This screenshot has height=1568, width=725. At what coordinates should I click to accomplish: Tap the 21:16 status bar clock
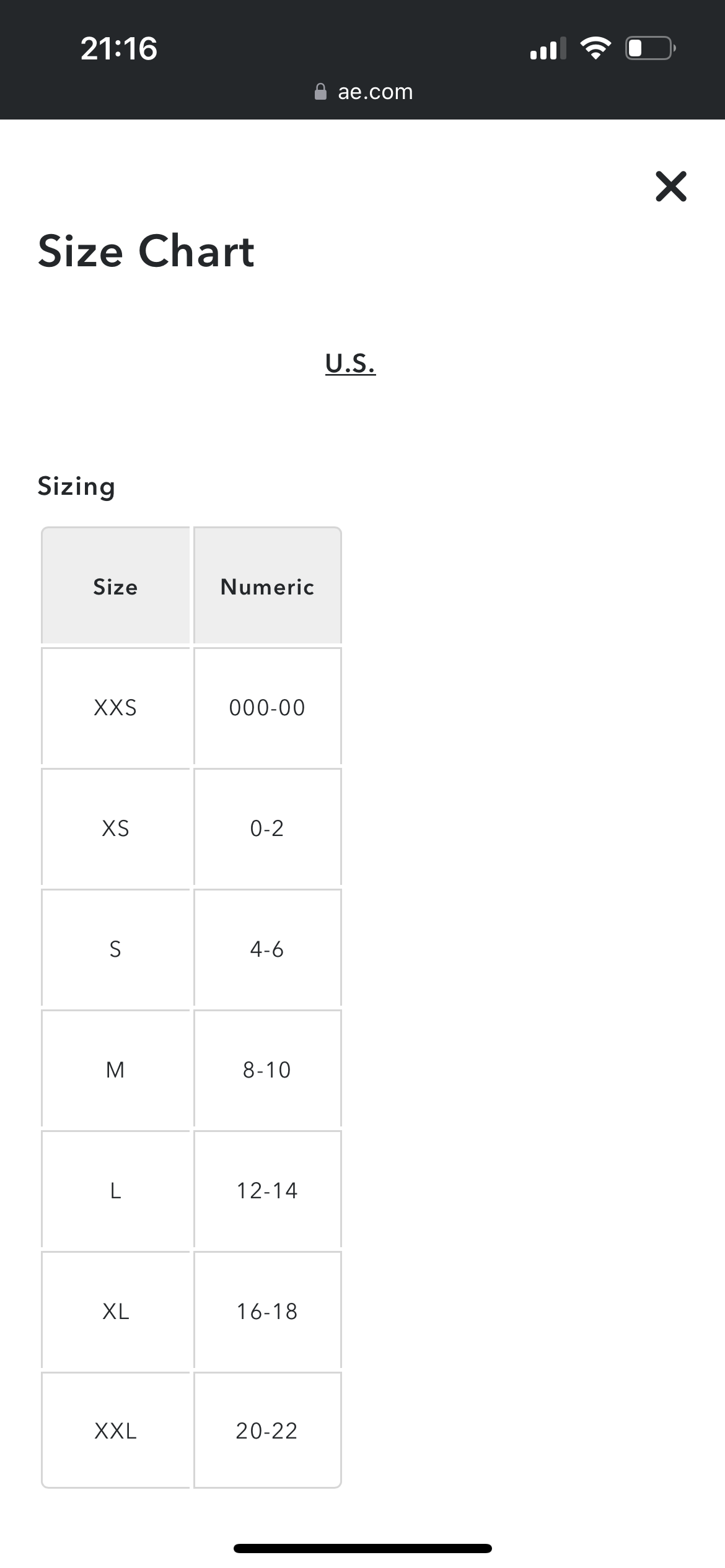(x=119, y=48)
